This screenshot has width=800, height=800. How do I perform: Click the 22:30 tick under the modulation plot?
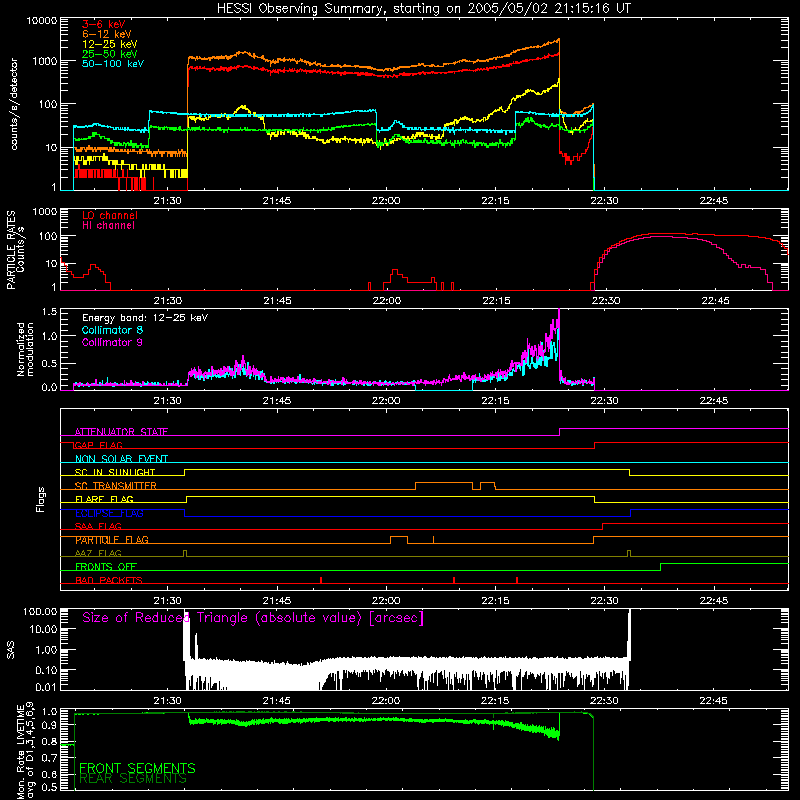coord(605,401)
